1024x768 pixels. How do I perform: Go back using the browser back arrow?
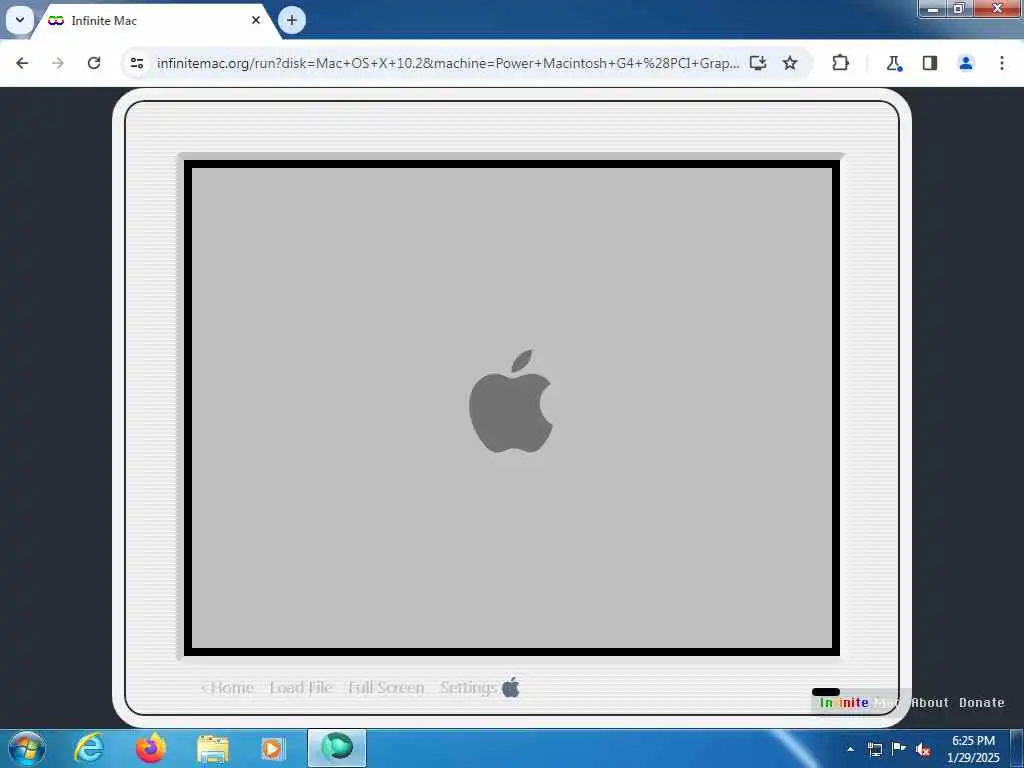coord(22,63)
